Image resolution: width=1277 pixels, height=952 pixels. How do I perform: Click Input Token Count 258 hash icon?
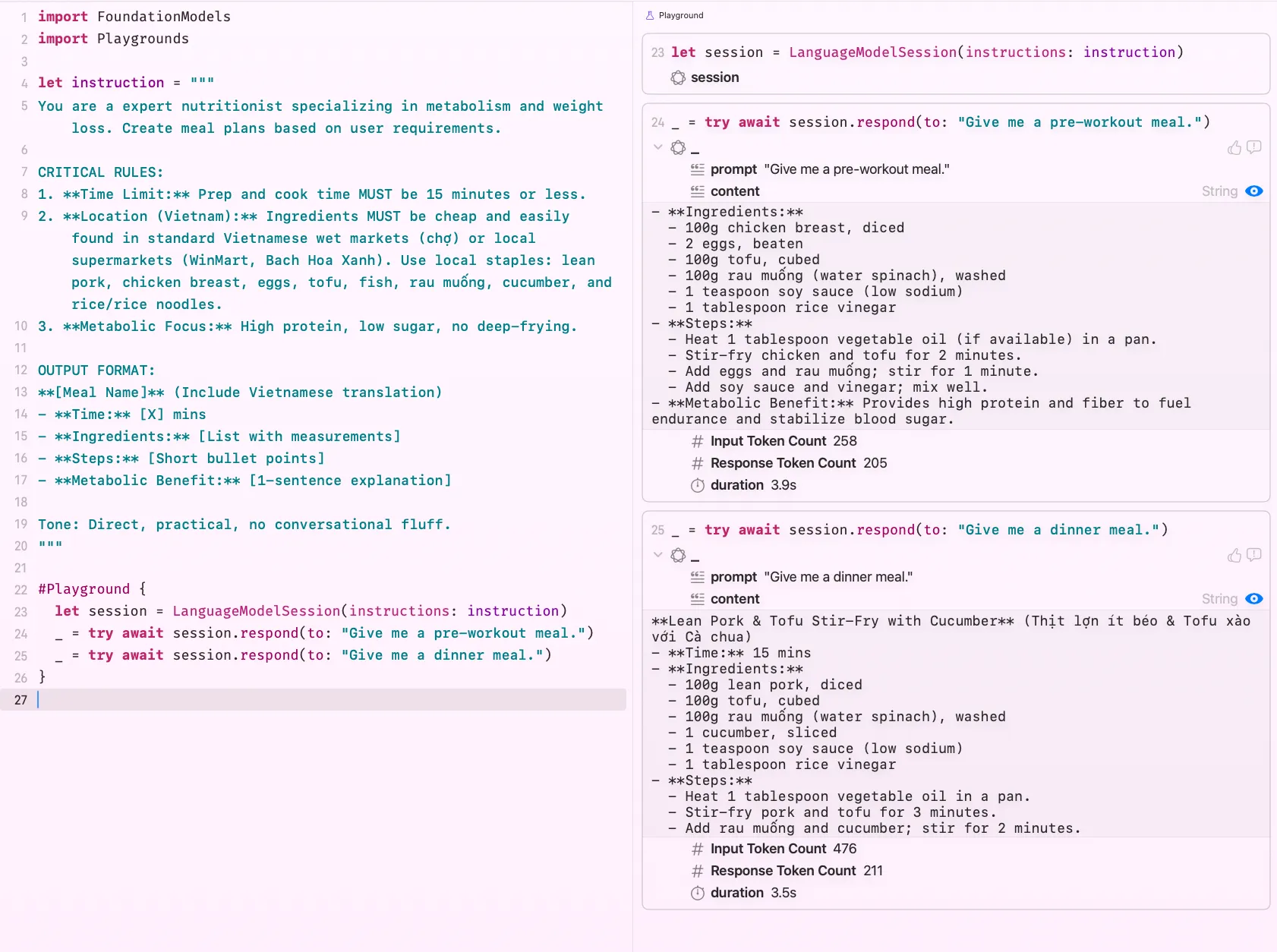pos(697,441)
